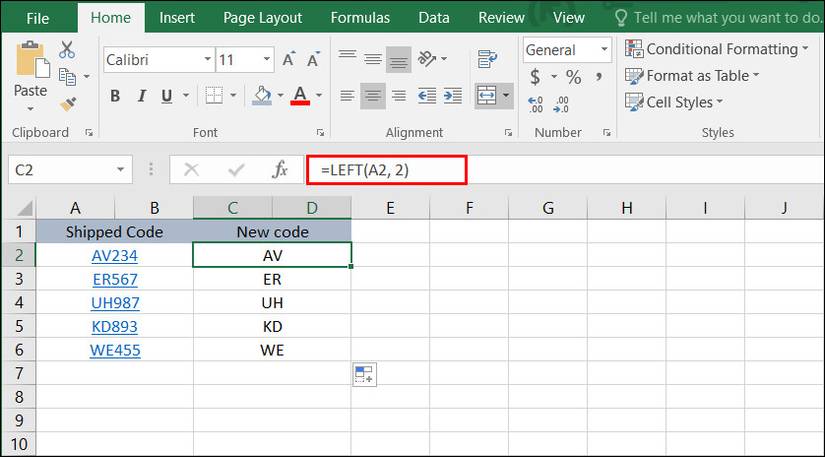Open the General number format dropdown
Screen dimensions: 825x457
click(x=604, y=50)
